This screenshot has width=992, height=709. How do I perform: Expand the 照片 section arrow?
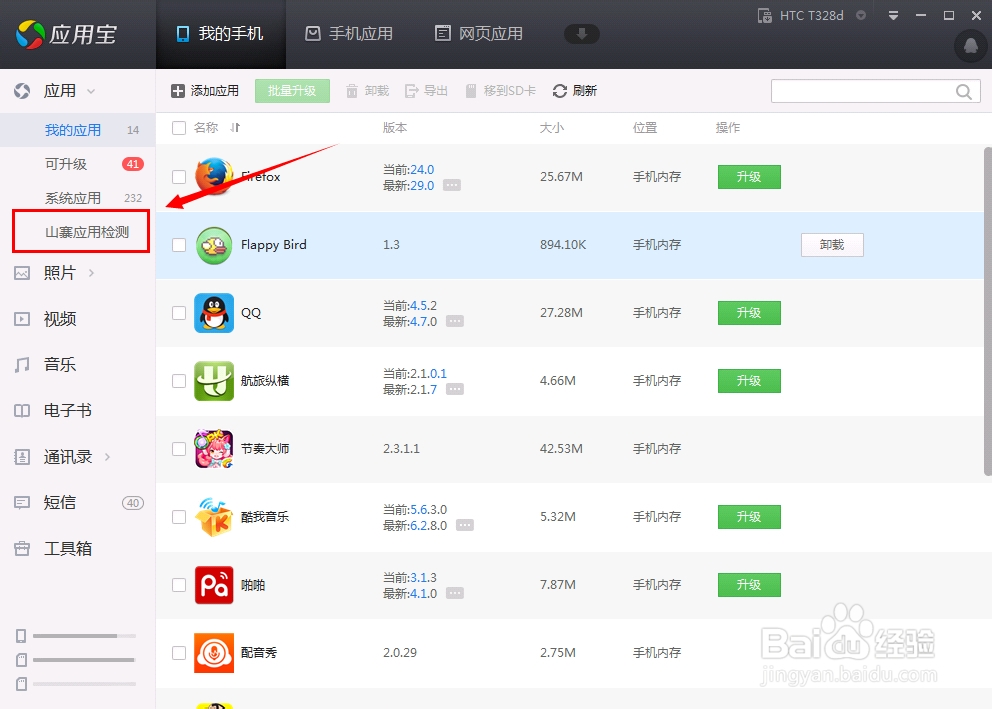[x=92, y=273]
